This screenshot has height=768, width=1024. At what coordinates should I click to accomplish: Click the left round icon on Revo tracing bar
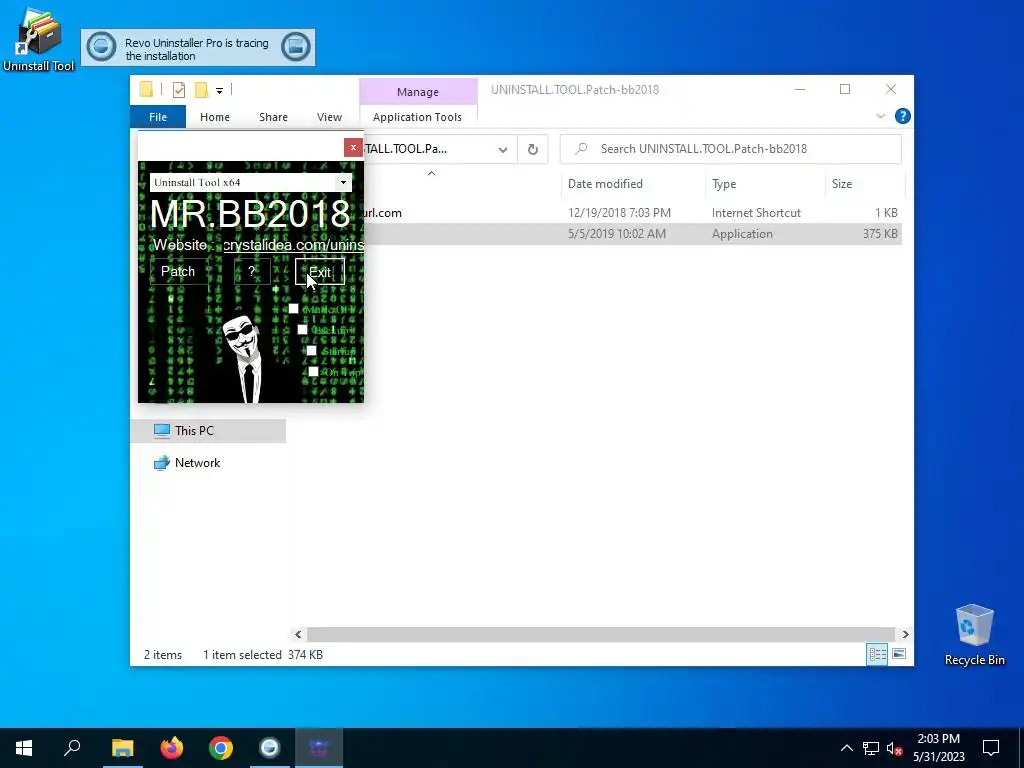(101, 47)
